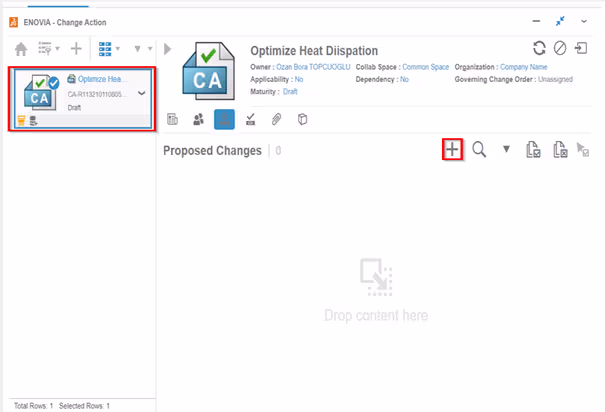
Task: Click the Drop content here area
Action: pos(376,290)
